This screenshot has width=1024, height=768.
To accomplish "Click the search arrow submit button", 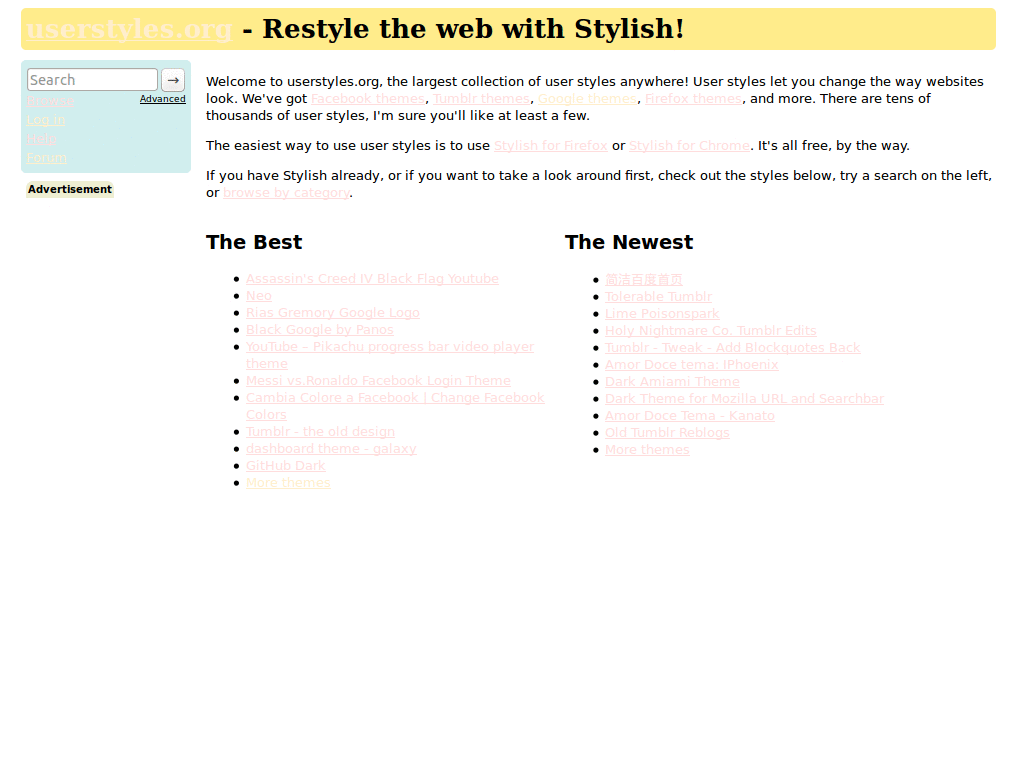I will point(173,80).
